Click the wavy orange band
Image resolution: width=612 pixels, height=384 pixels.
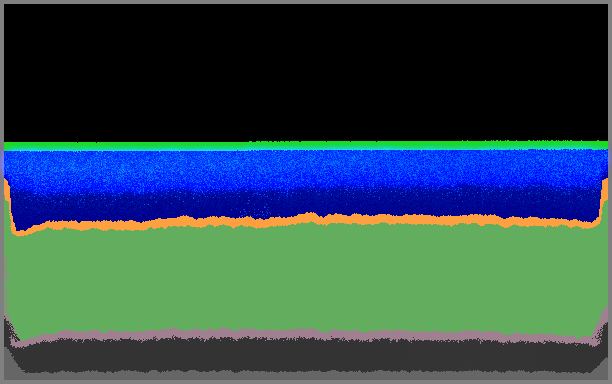tap(306, 221)
